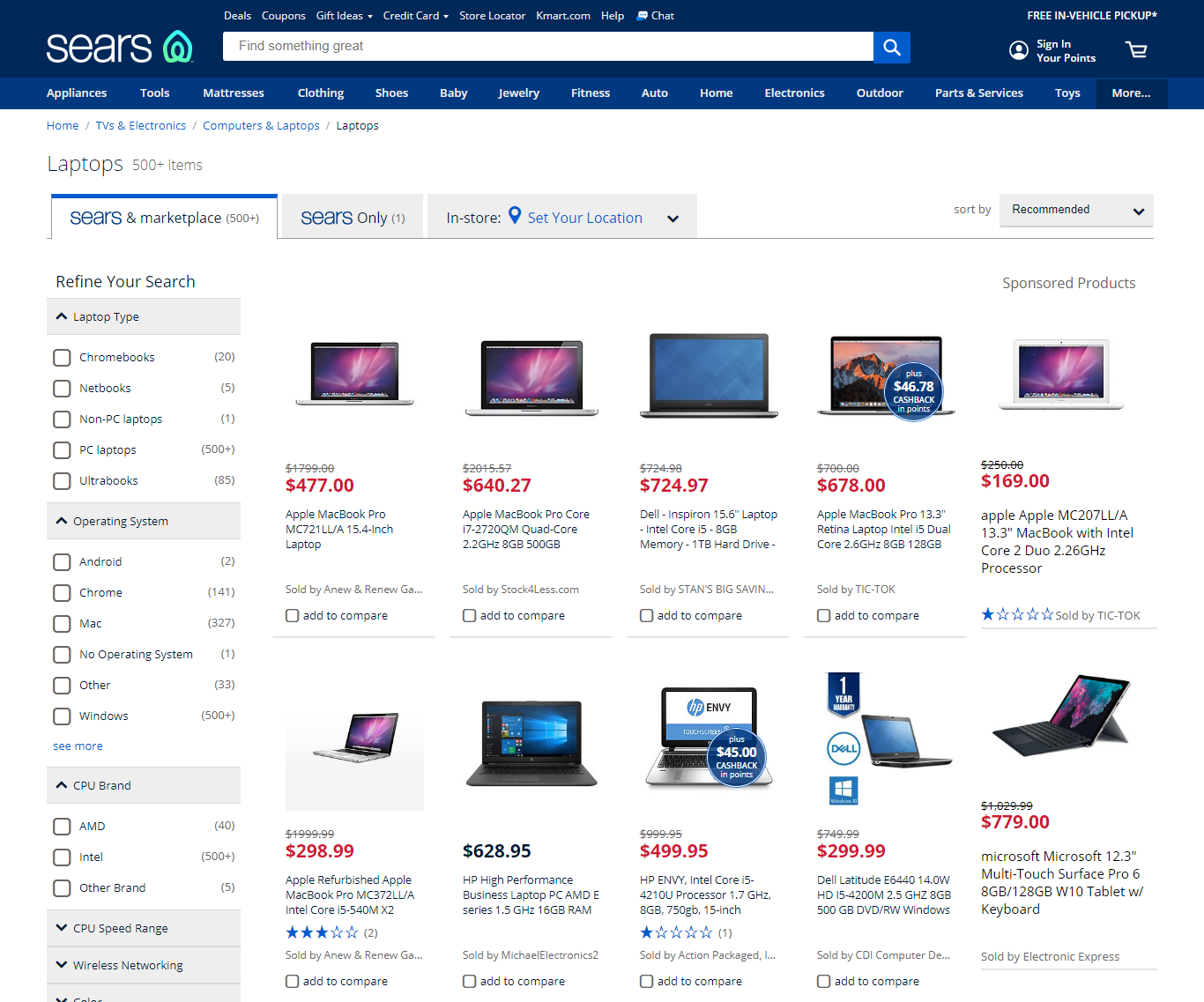
Task: Click the $46.78 cashback badge
Action: point(913,390)
